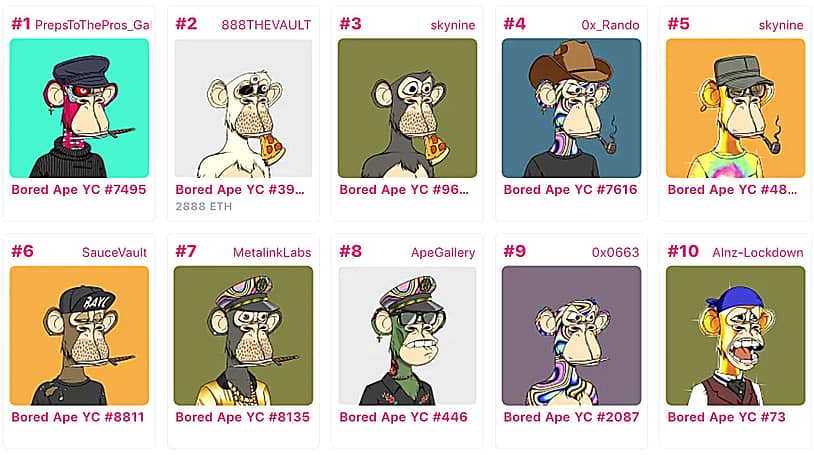Image resolution: width=814 pixels, height=455 pixels.
Task: Select the green zombie ape with sunglasses
Action: 408,336
